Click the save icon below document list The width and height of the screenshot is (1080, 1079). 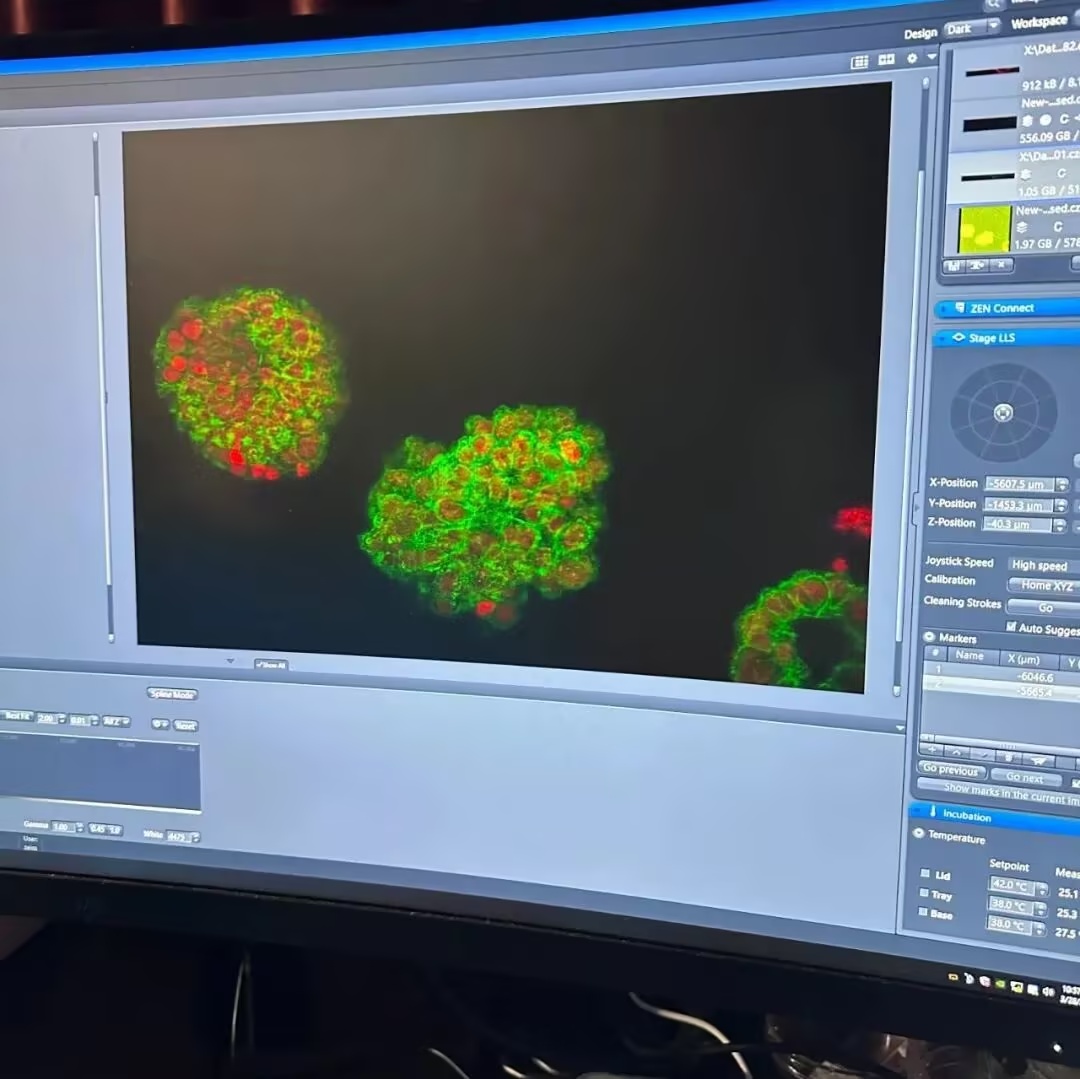(954, 265)
